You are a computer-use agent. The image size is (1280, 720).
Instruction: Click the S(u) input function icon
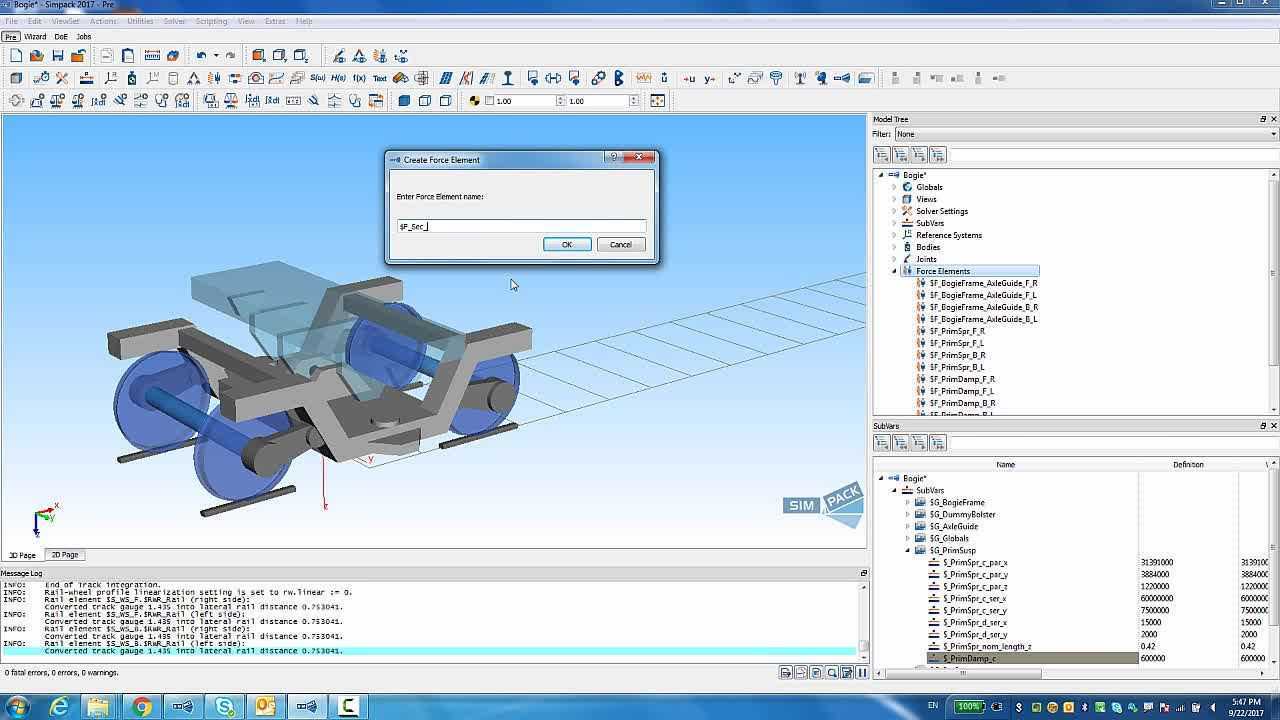point(318,78)
